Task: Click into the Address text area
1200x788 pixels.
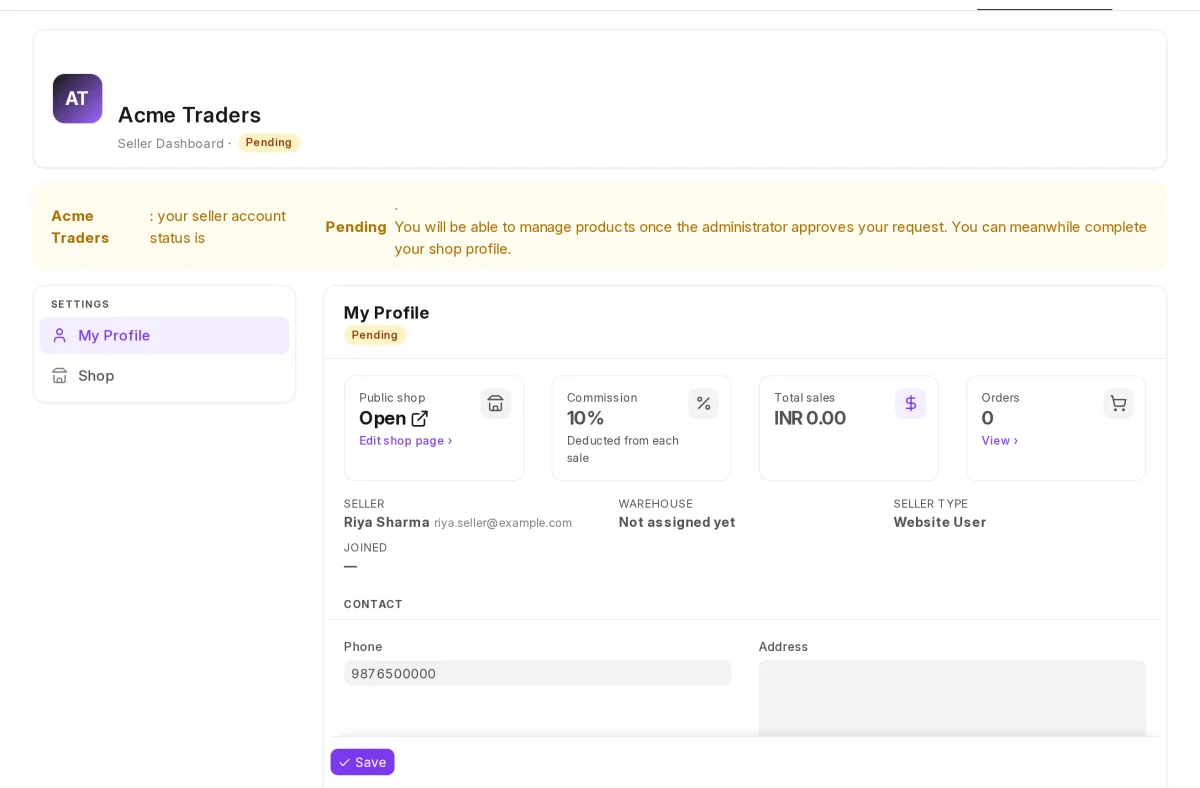Action: [x=952, y=700]
